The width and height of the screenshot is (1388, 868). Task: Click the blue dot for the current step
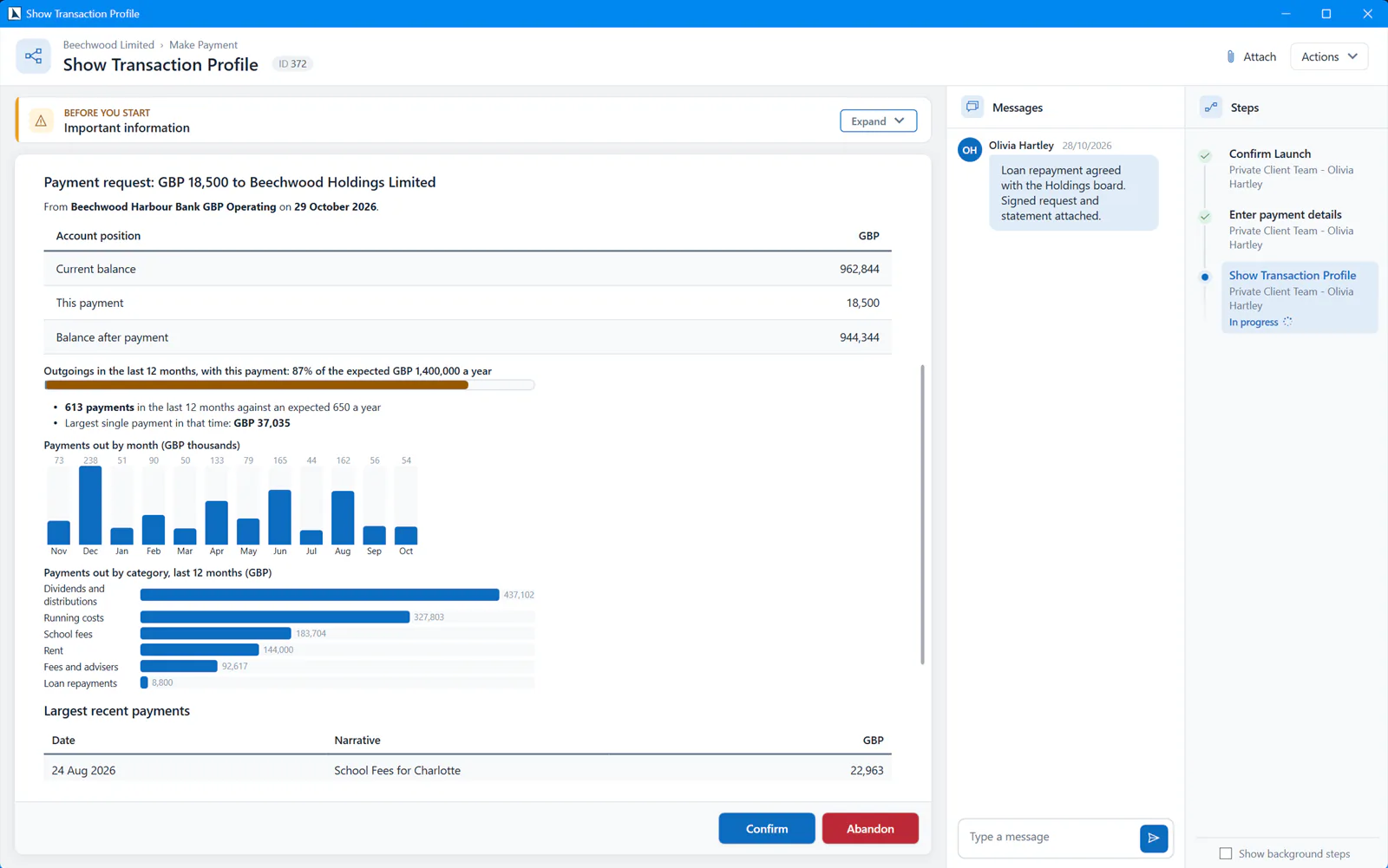(x=1205, y=277)
